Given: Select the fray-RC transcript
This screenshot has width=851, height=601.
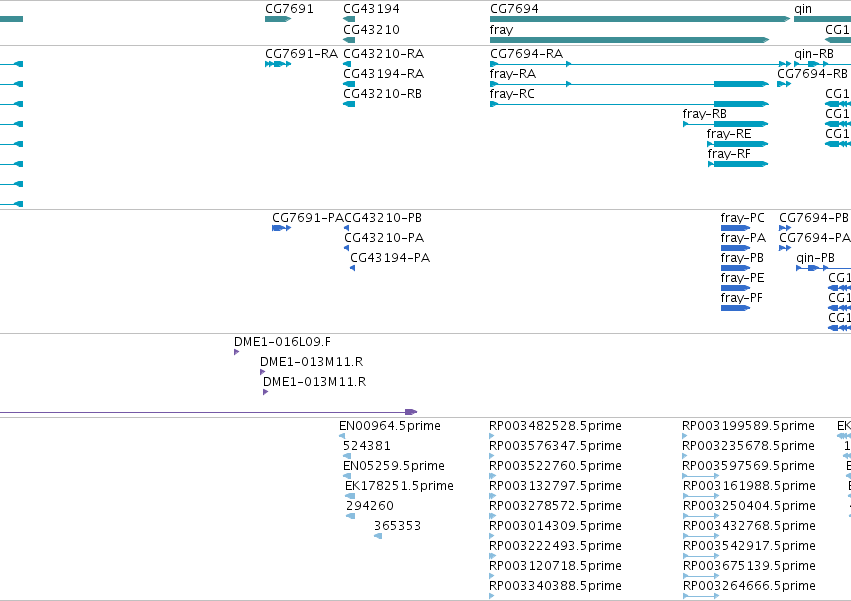Looking at the screenshot, I should point(630,104).
